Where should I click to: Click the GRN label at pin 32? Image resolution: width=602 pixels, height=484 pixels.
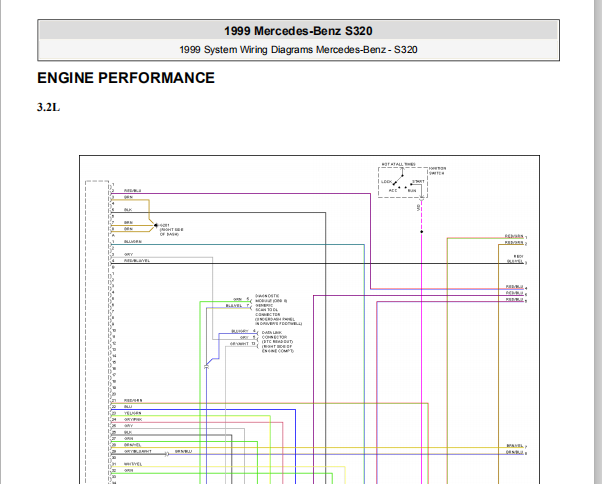pyautogui.click(x=128, y=471)
